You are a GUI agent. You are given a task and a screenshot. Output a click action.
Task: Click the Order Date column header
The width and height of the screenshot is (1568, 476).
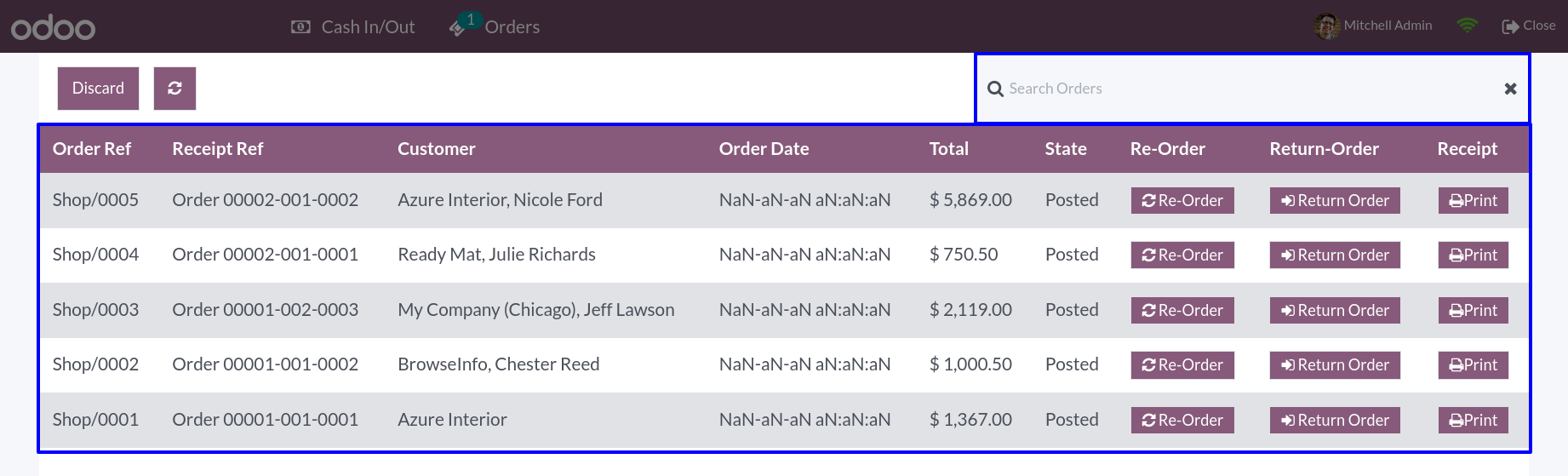tap(764, 149)
